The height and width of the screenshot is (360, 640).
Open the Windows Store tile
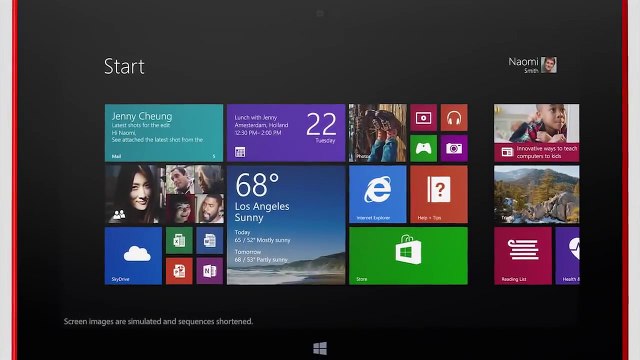408,256
